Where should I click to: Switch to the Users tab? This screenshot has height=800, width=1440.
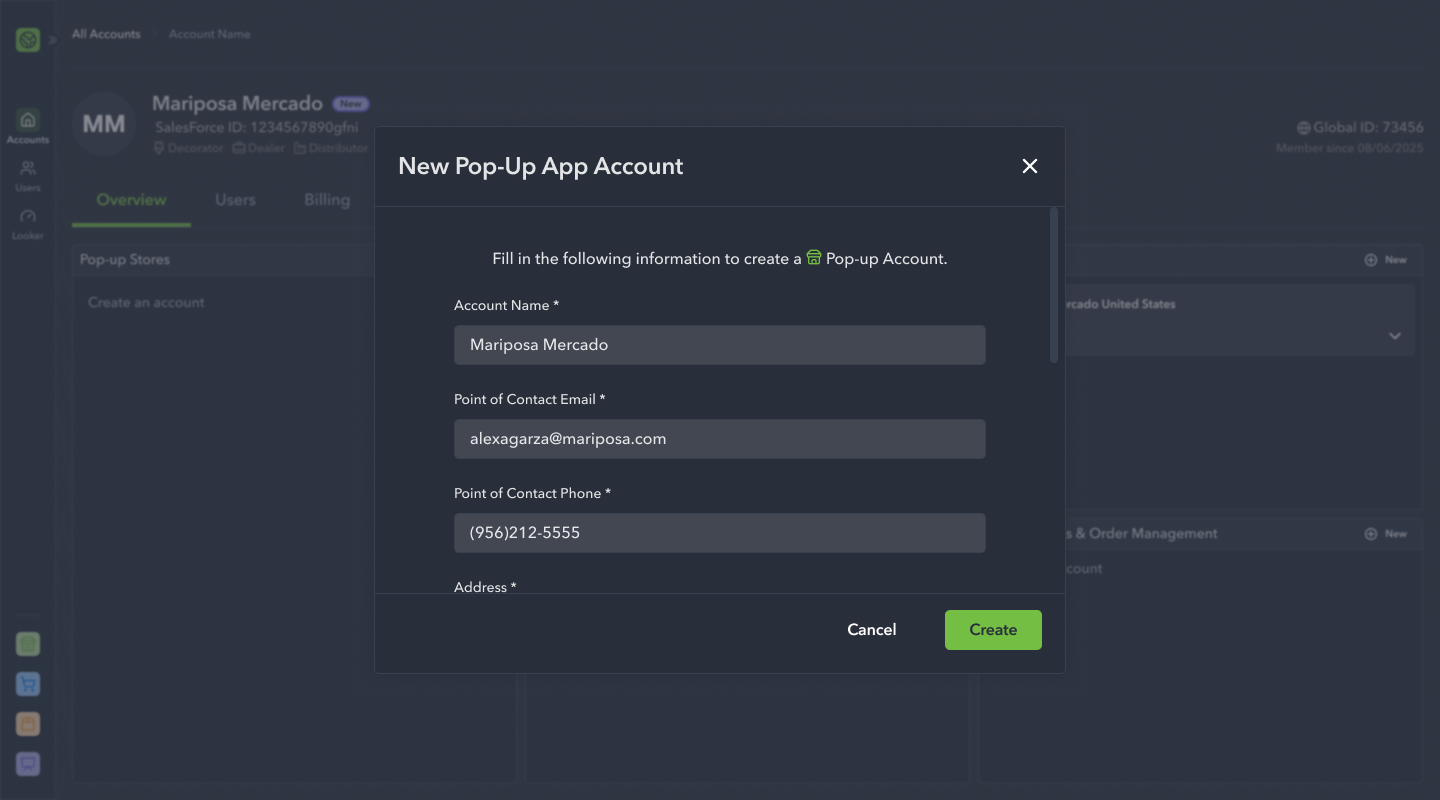(235, 200)
